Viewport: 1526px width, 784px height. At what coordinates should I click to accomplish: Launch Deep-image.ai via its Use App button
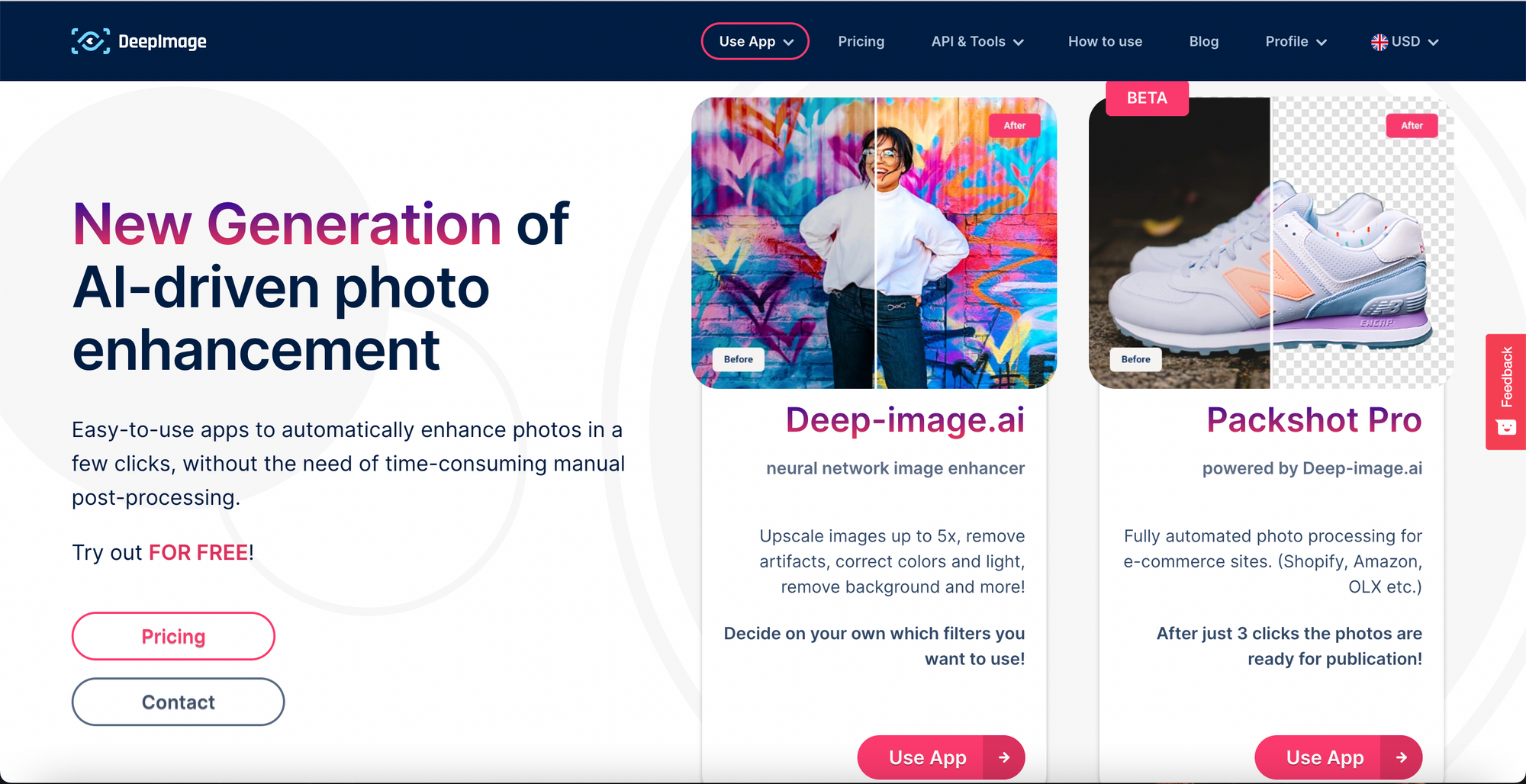941,757
